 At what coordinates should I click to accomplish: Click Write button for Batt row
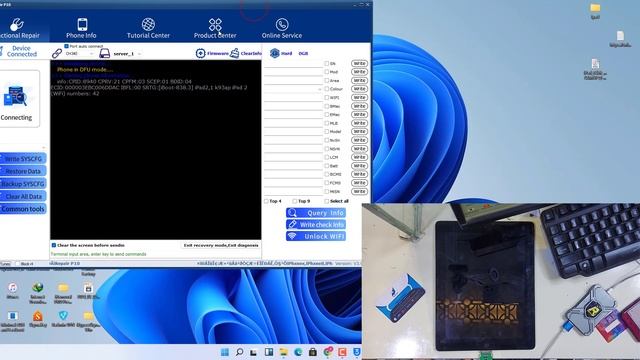coord(359,166)
